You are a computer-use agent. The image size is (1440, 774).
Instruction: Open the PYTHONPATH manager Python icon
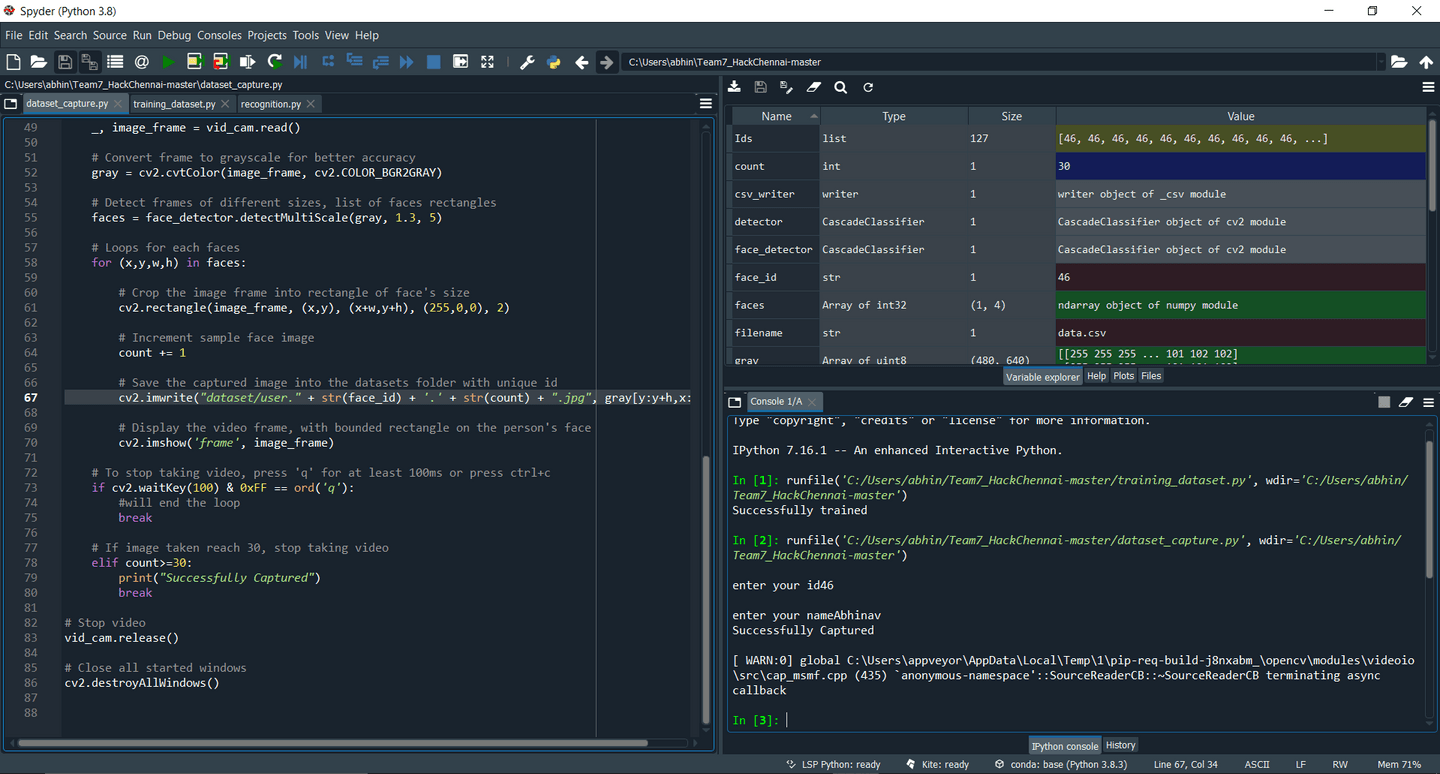(x=554, y=62)
